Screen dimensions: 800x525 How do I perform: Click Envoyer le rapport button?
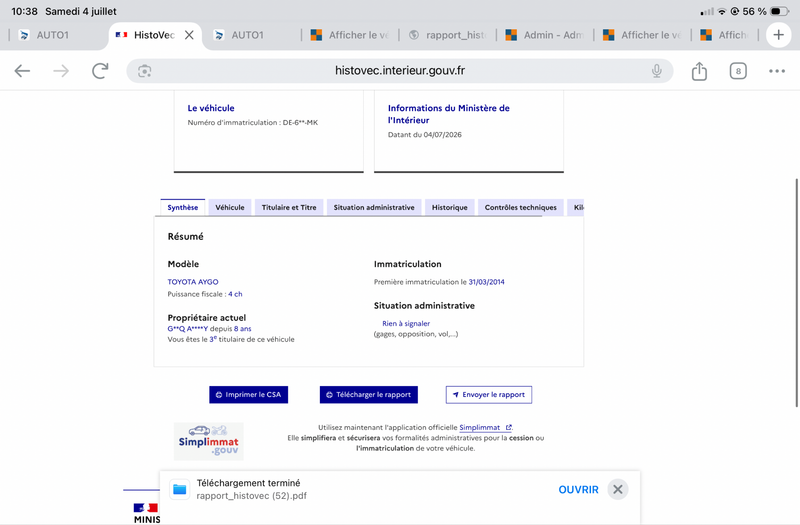tap(489, 394)
